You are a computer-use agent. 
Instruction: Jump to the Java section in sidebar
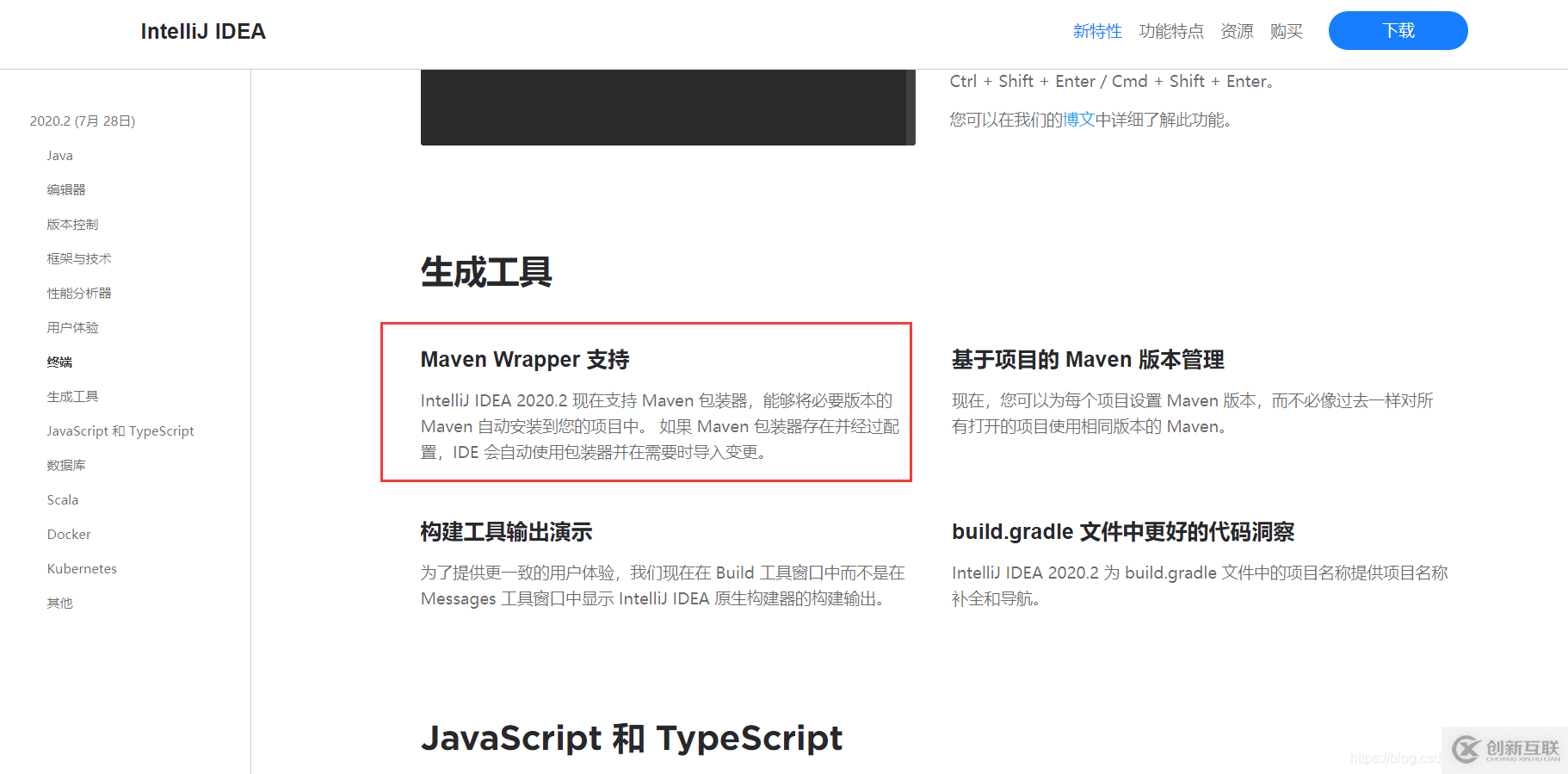(60, 156)
